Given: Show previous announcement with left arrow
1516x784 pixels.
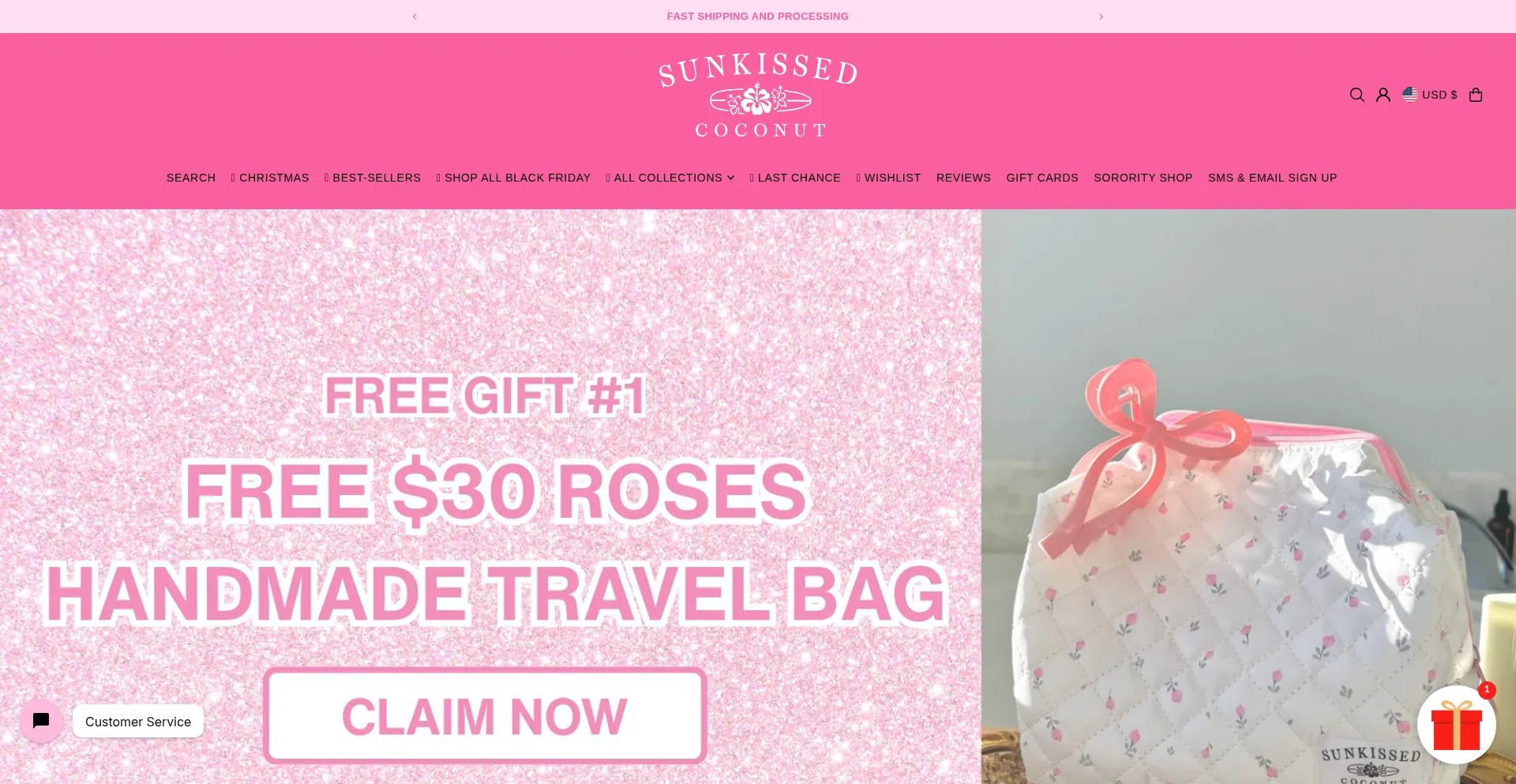Looking at the screenshot, I should (415, 17).
